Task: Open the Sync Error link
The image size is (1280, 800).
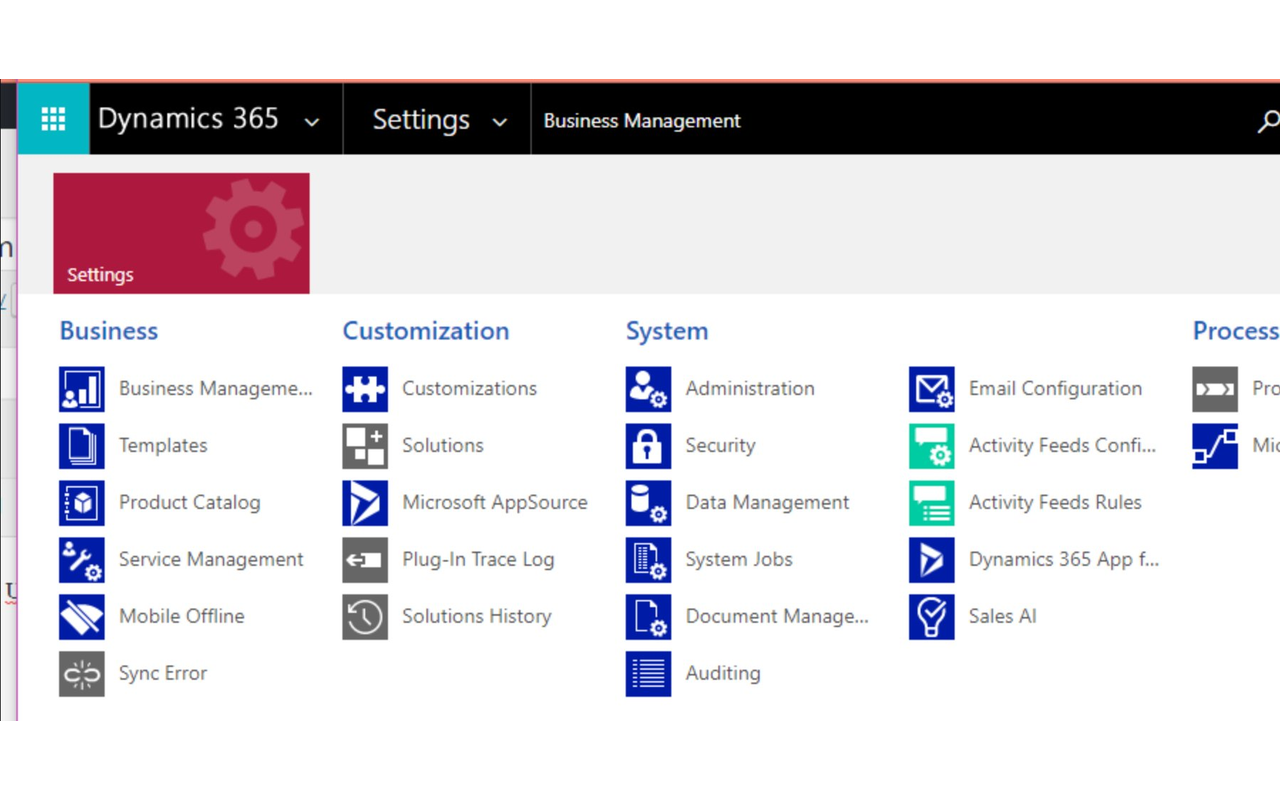Action: click(x=163, y=674)
